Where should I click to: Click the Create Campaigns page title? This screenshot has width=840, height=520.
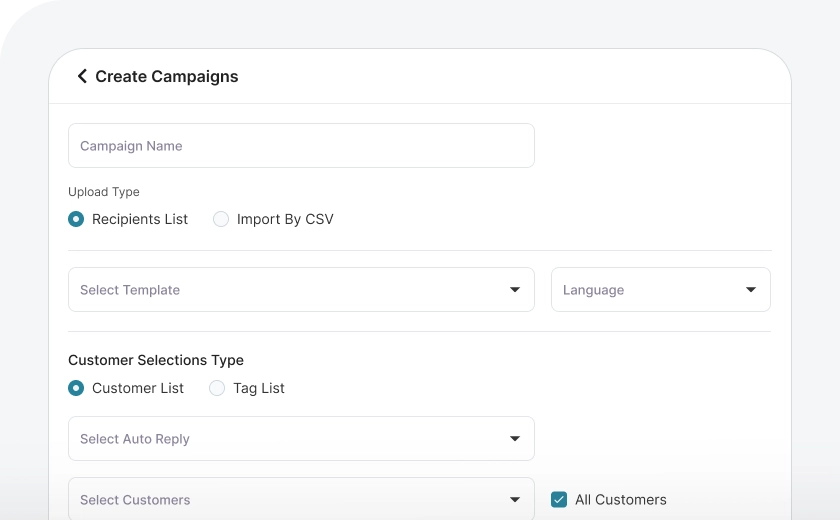point(167,77)
